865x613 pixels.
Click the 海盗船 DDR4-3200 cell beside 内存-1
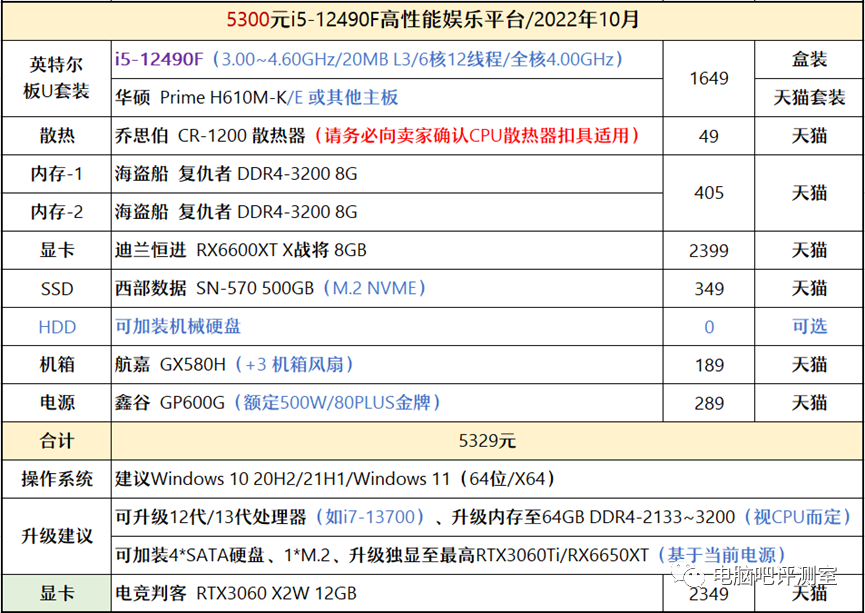[x=387, y=174]
